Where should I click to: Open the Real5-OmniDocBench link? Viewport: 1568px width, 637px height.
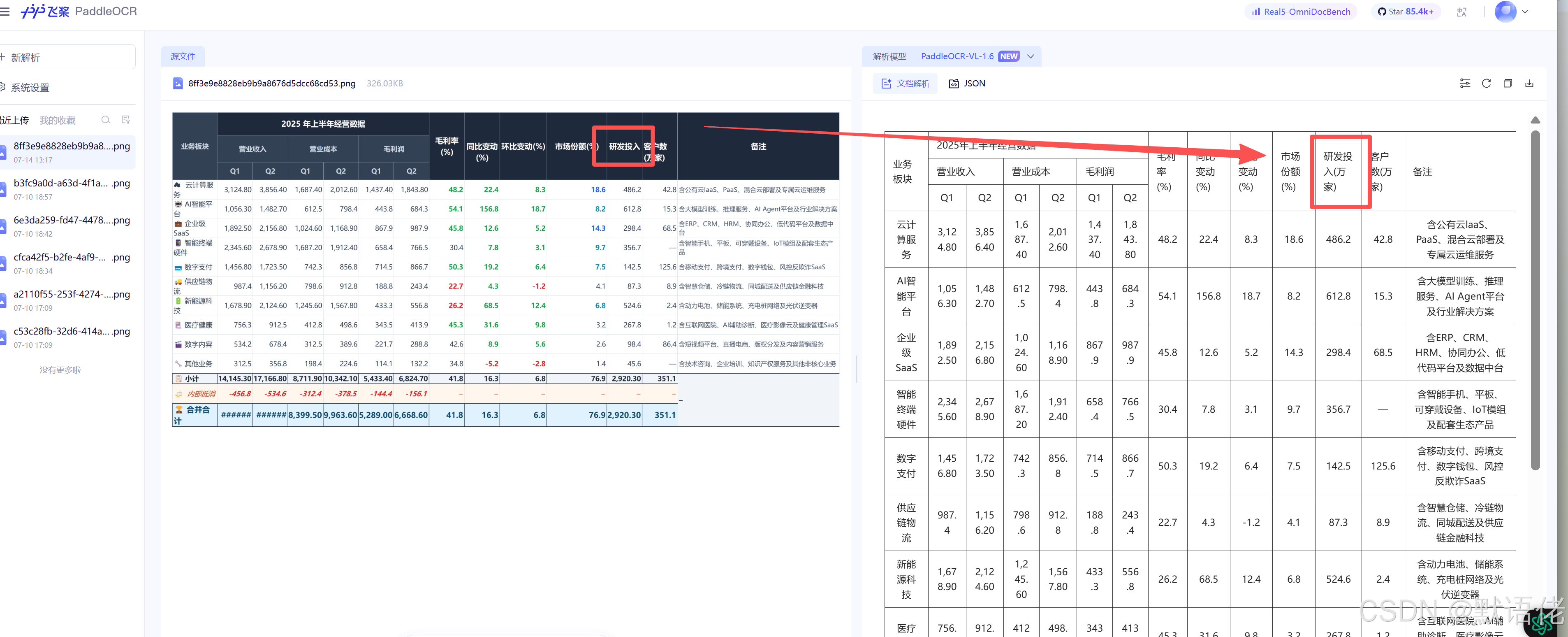[x=1301, y=12]
